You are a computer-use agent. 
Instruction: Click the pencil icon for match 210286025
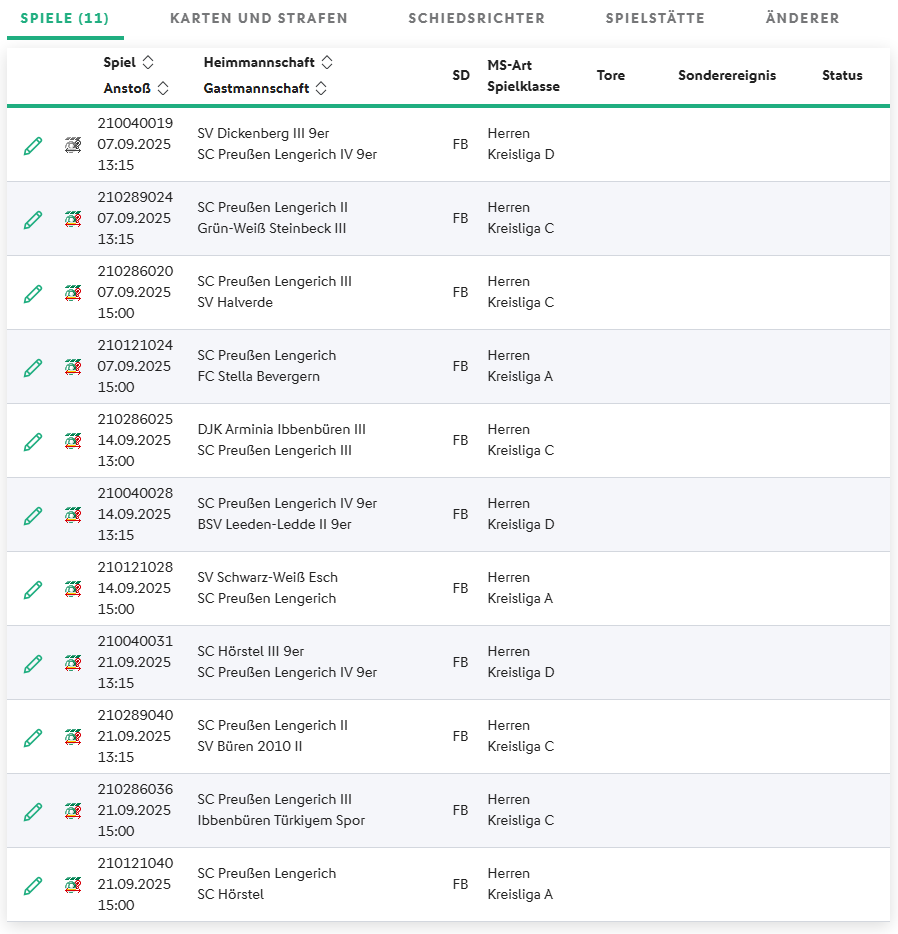[33, 442]
